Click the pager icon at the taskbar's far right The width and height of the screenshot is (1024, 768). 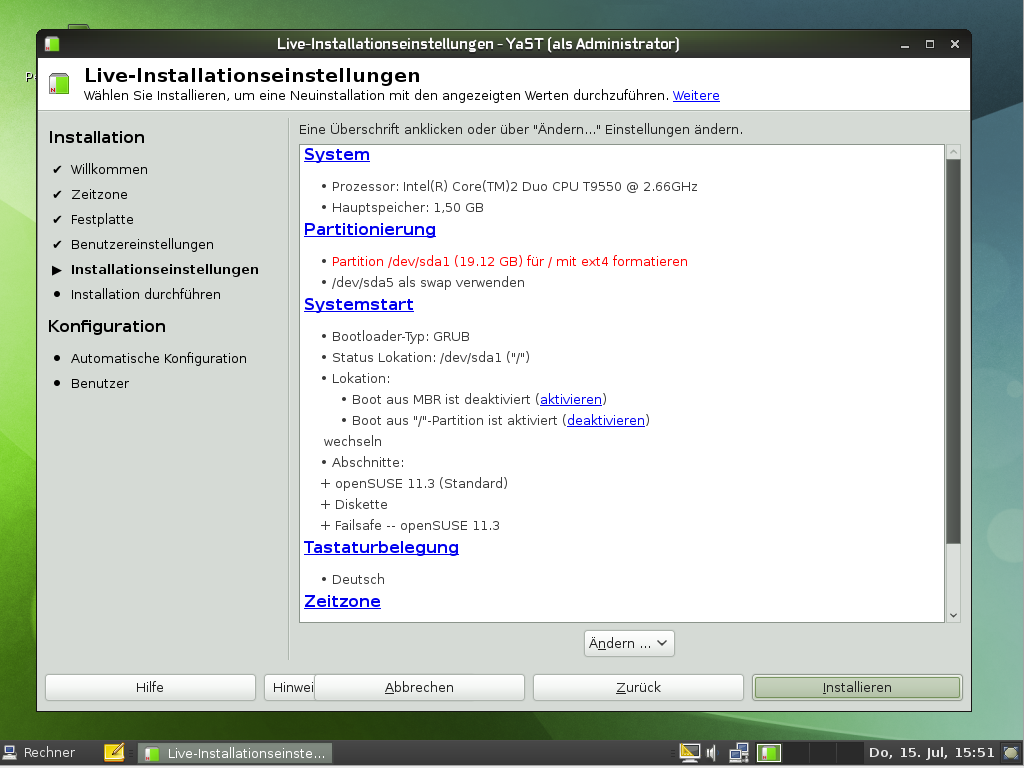pos(1013,752)
